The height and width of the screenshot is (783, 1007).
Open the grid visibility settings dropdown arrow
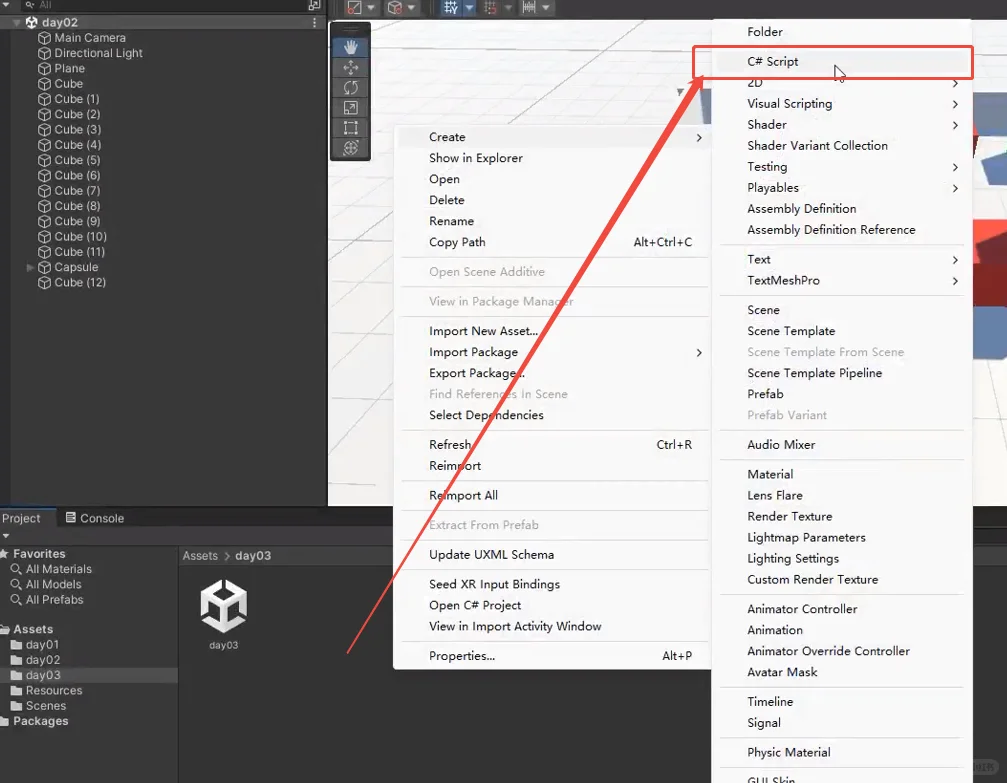469,8
